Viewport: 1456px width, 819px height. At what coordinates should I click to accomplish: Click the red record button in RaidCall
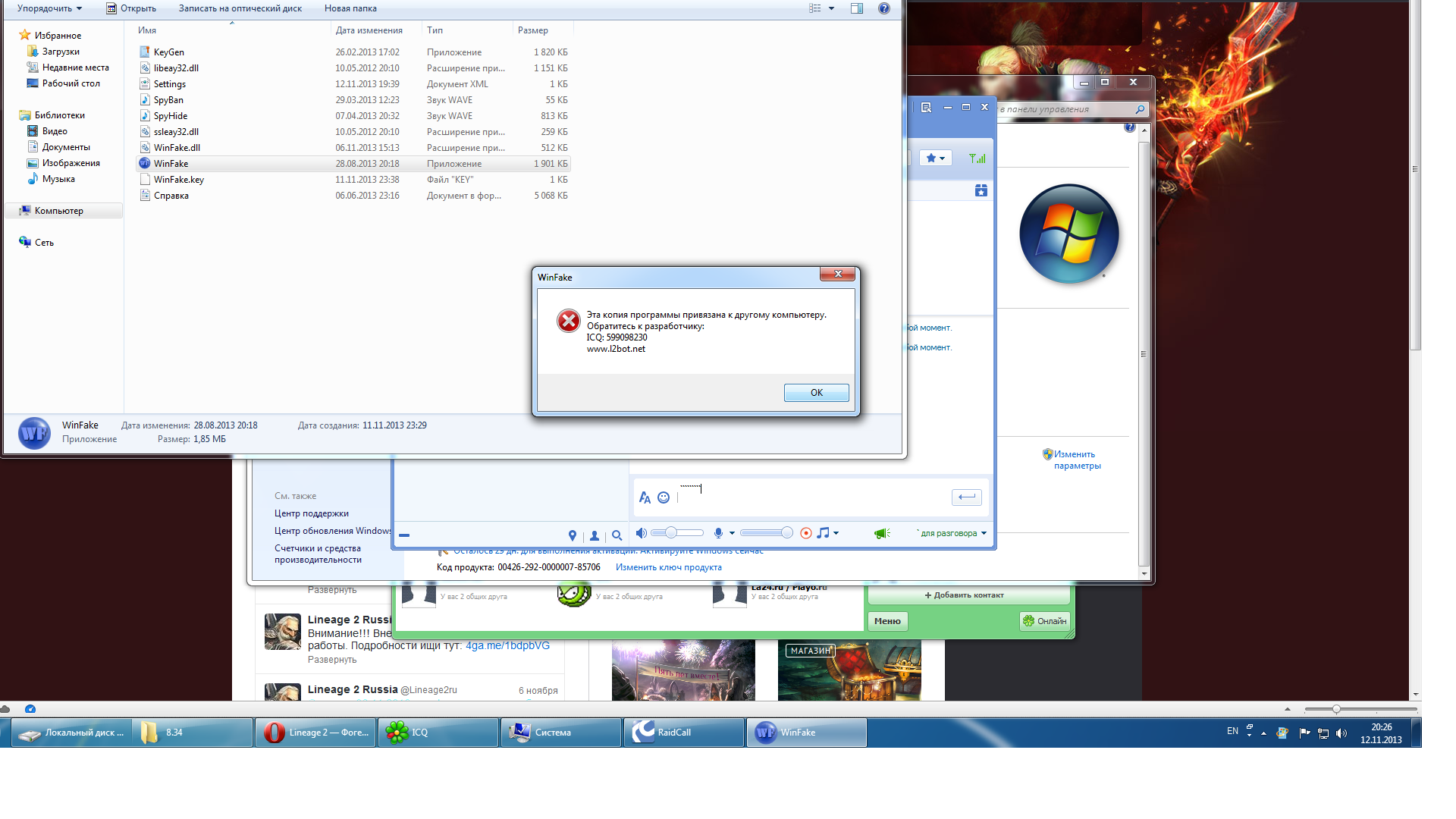806,533
